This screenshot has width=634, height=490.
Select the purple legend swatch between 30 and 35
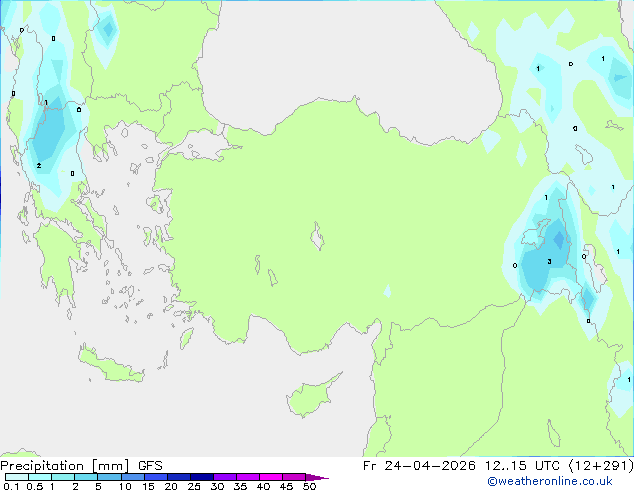point(225,477)
